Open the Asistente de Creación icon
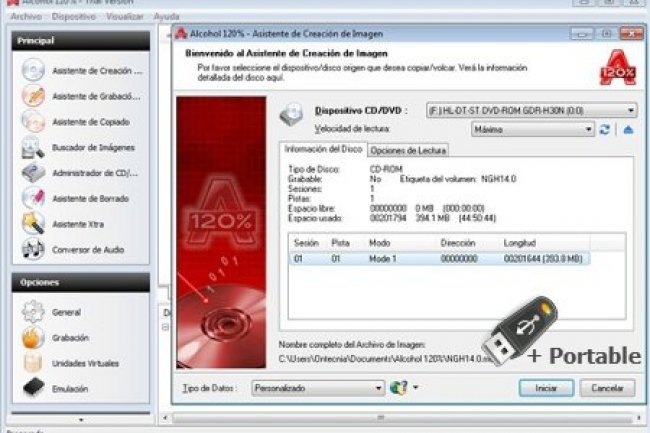Viewport: 650px width, 433px height. pyautogui.click(x=33, y=70)
